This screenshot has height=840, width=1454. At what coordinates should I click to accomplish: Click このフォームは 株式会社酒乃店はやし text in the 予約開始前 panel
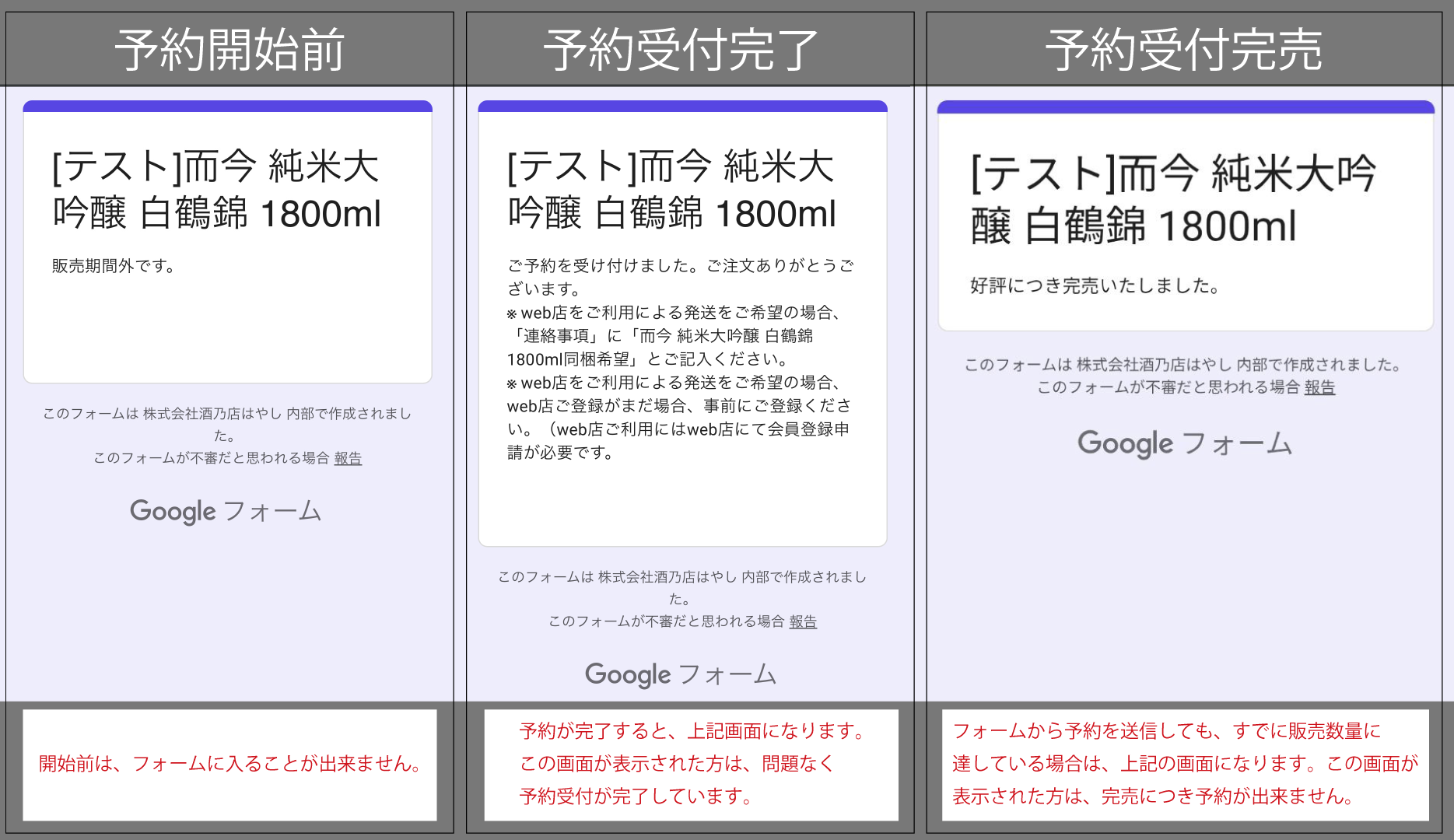pos(227,424)
